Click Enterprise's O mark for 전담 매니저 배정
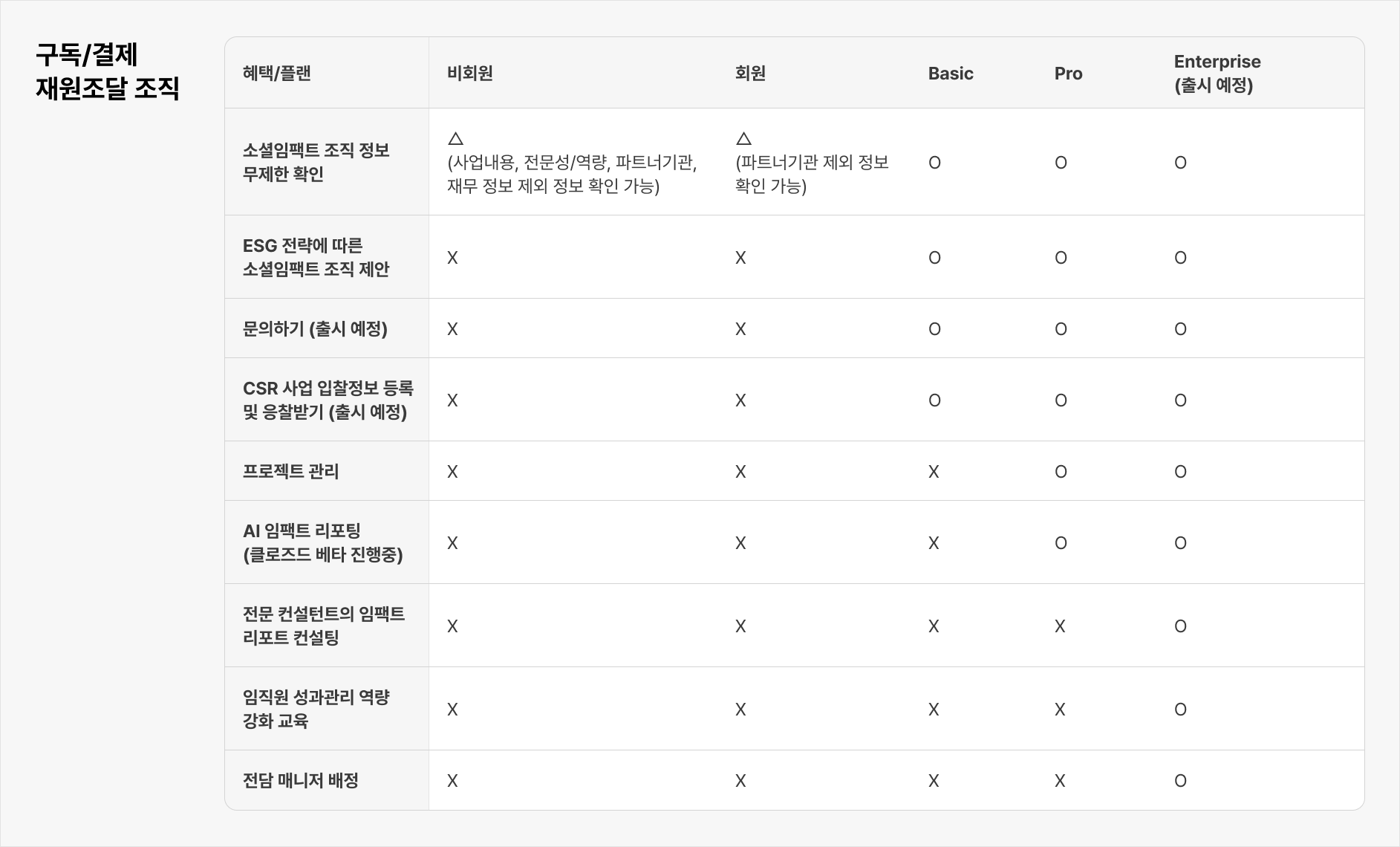1400x847 pixels. [x=1180, y=781]
